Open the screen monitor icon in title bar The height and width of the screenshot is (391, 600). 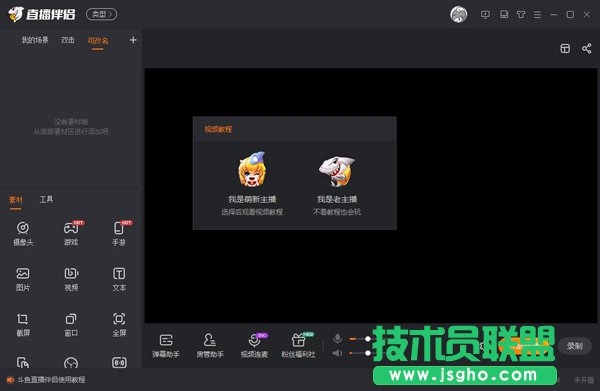point(485,15)
